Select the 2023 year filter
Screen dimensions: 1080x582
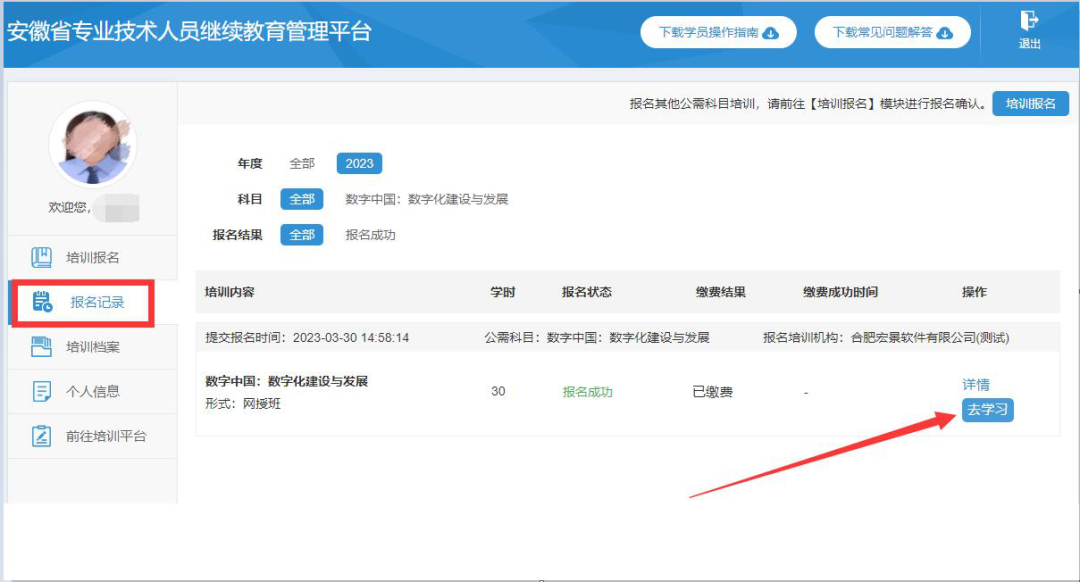pyautogui.click(x=359, y=163)
